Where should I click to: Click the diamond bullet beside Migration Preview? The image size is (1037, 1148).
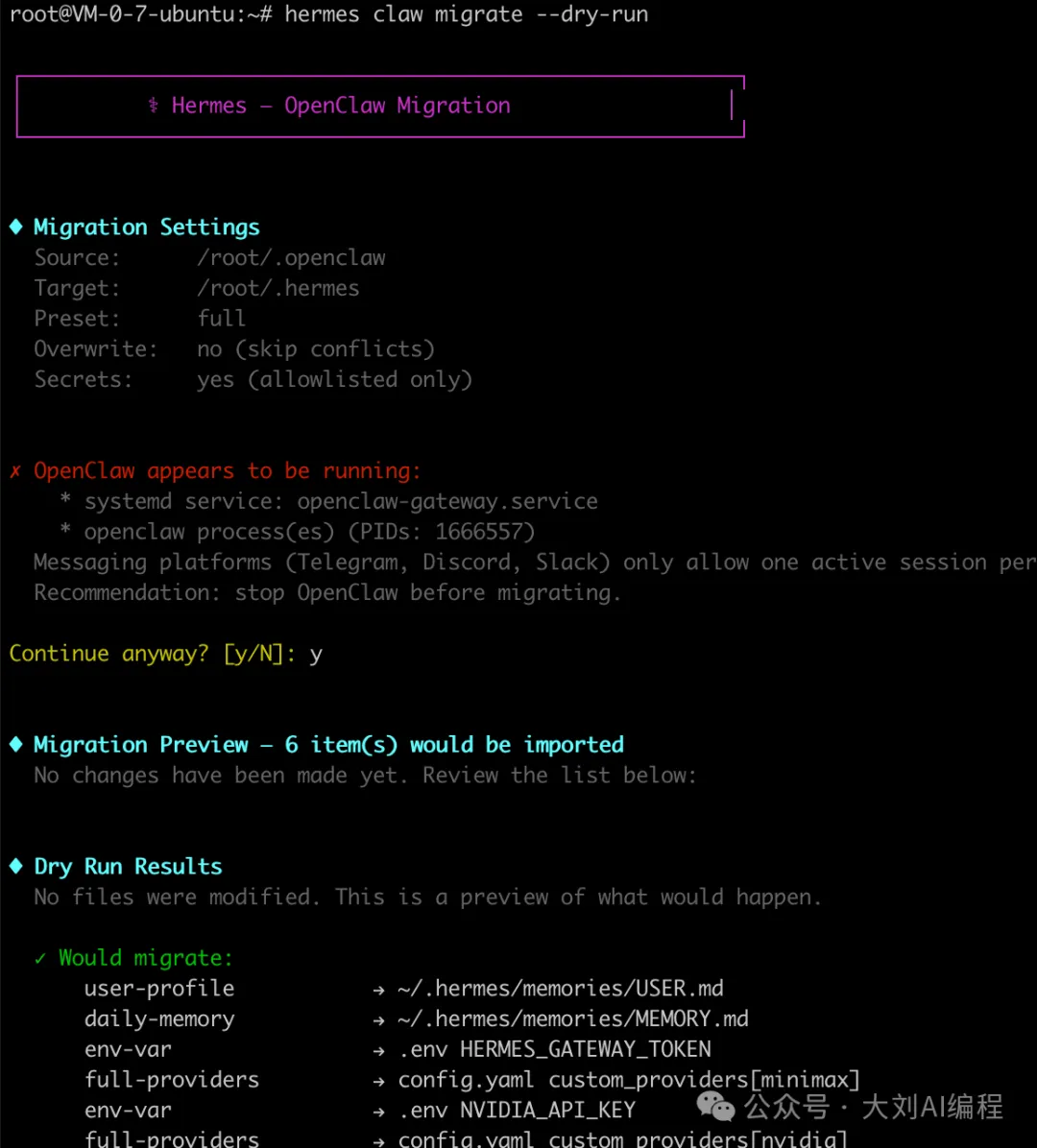click(16, 745)
